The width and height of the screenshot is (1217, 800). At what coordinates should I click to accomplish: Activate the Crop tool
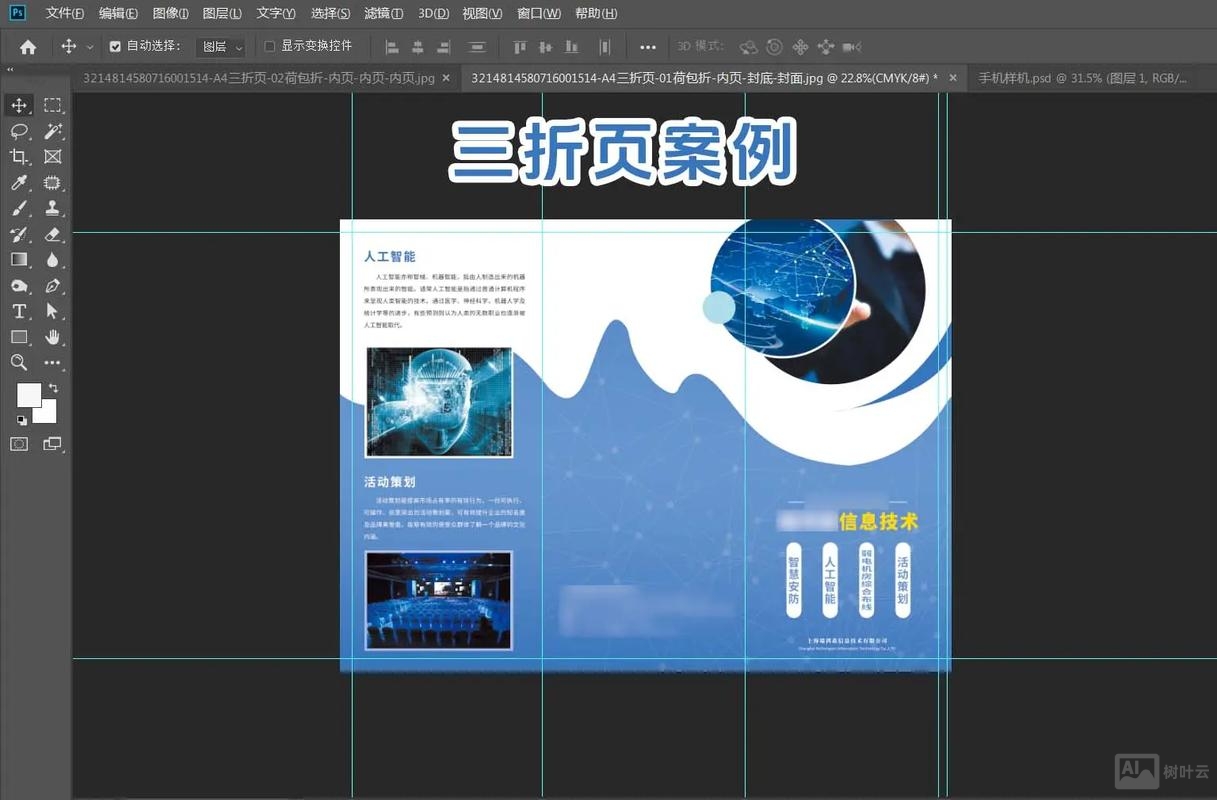point(18,157)
